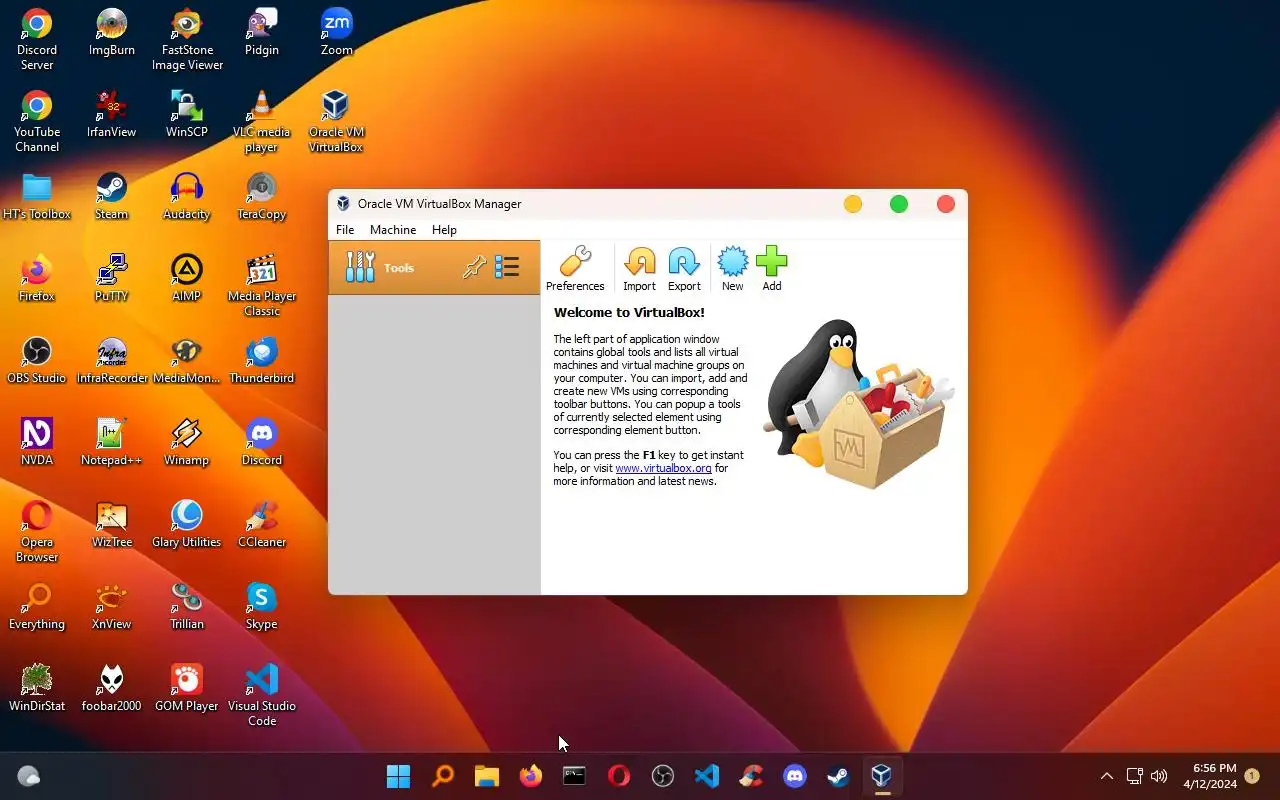
Task: Select the IrfanView desktop icon
Action: 111,114
